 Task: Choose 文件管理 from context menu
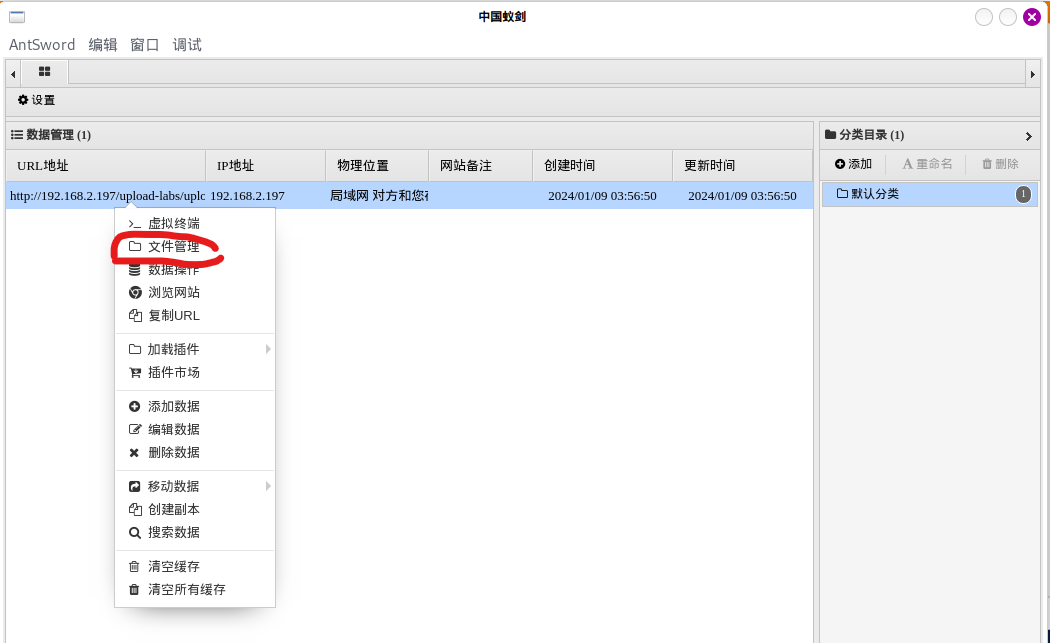pyautogui.click(x=195, y=246)
